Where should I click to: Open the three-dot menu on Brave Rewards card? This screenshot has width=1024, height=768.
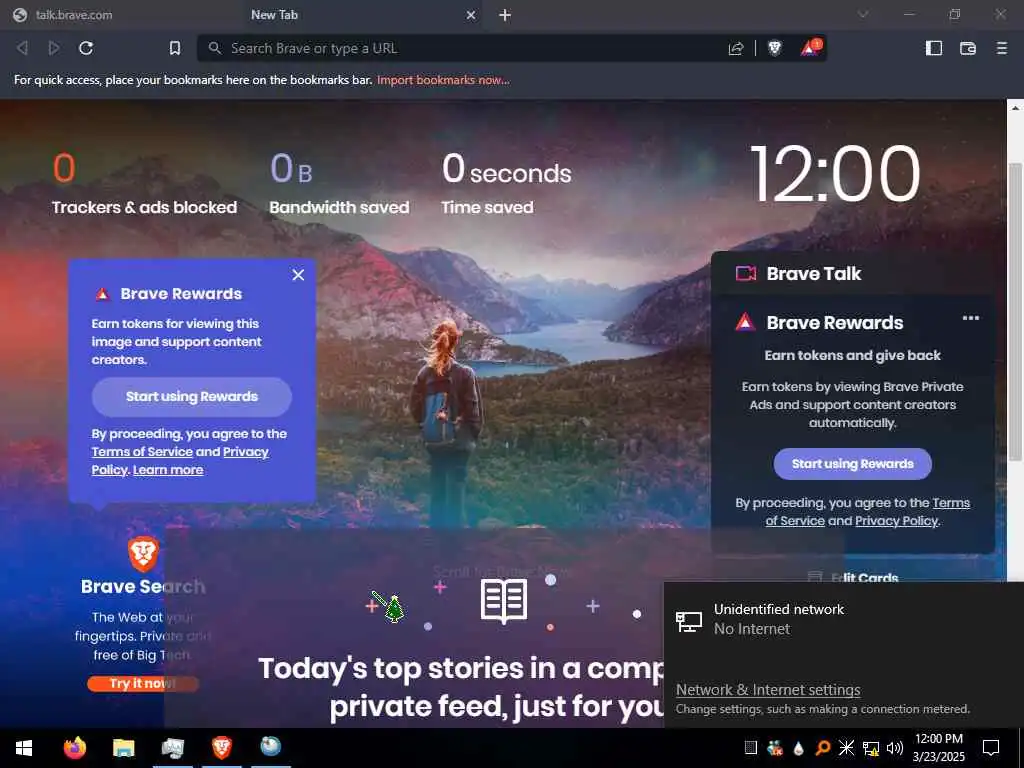pyautogui.click(x=971, y=318)
